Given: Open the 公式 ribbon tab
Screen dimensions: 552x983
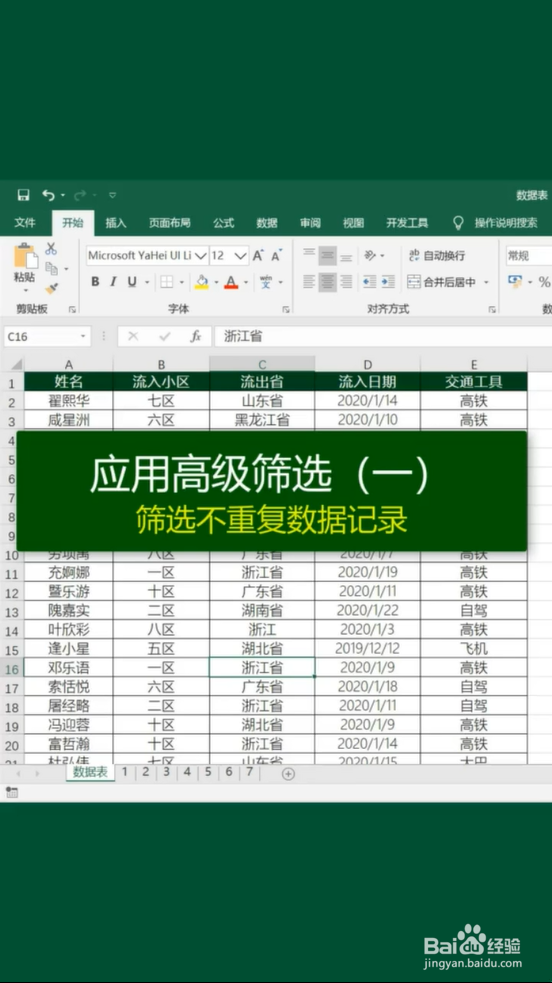Looking at the screenshot, I should 223,223.
